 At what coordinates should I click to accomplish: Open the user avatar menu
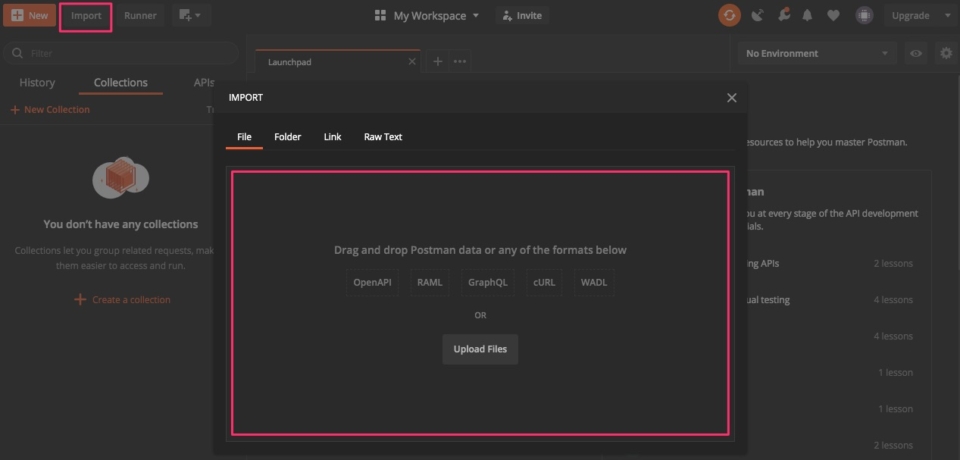(864, 16)
